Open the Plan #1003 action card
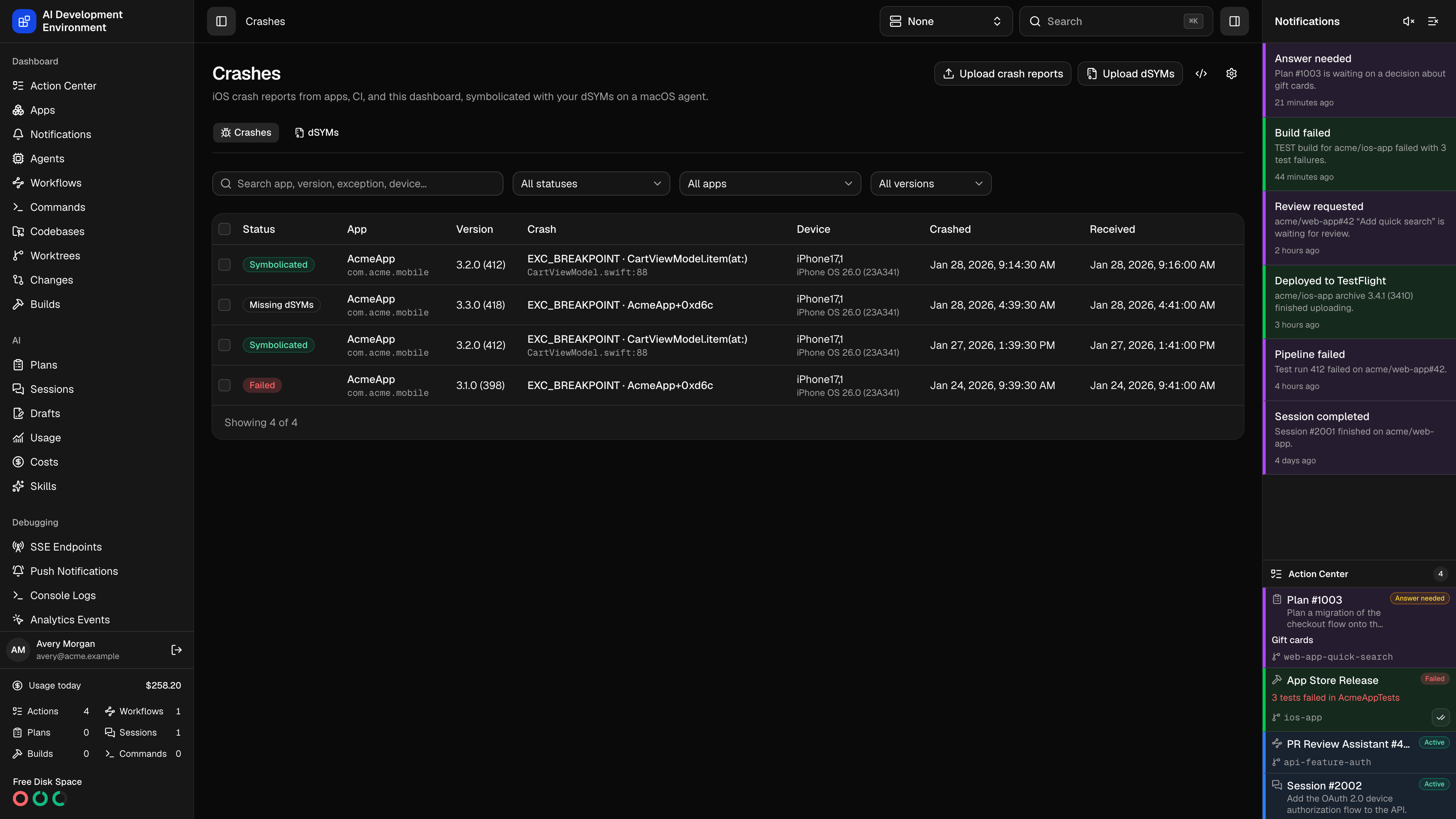The image size is (1456, 819). [x=1359, y=628]
